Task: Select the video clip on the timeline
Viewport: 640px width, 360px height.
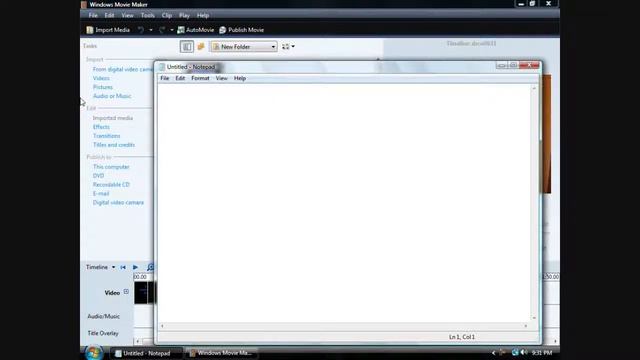Action: [144, 293]
